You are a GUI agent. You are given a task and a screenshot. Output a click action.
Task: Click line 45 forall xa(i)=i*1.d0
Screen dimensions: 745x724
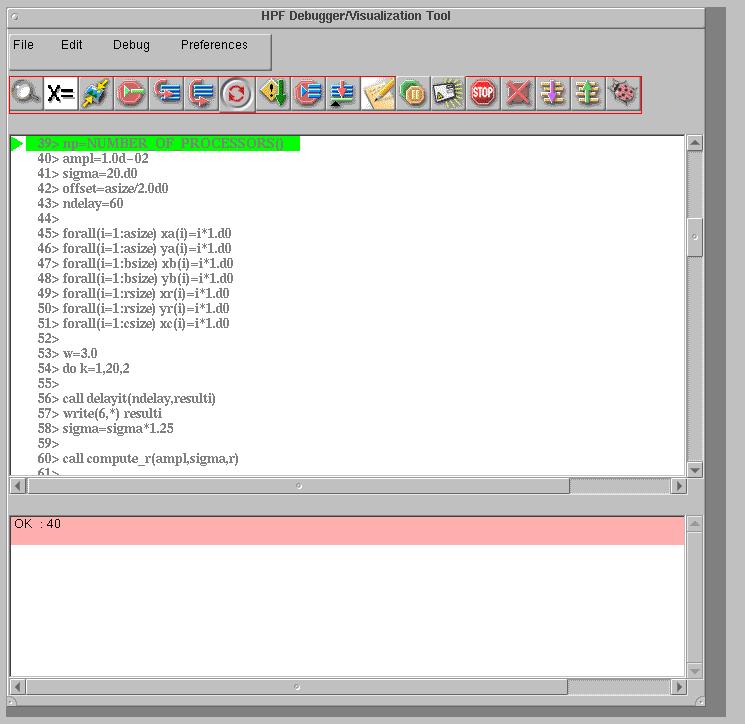coord(134,233)
